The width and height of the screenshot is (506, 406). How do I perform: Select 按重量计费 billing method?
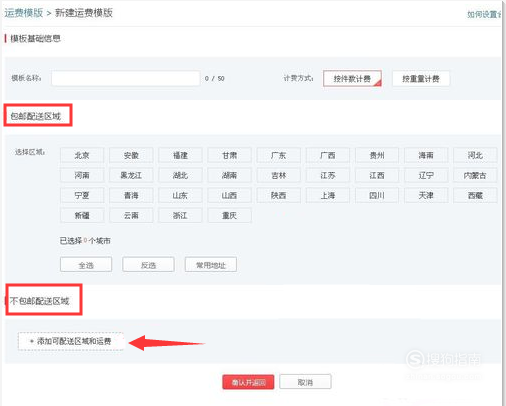(421, 79)
